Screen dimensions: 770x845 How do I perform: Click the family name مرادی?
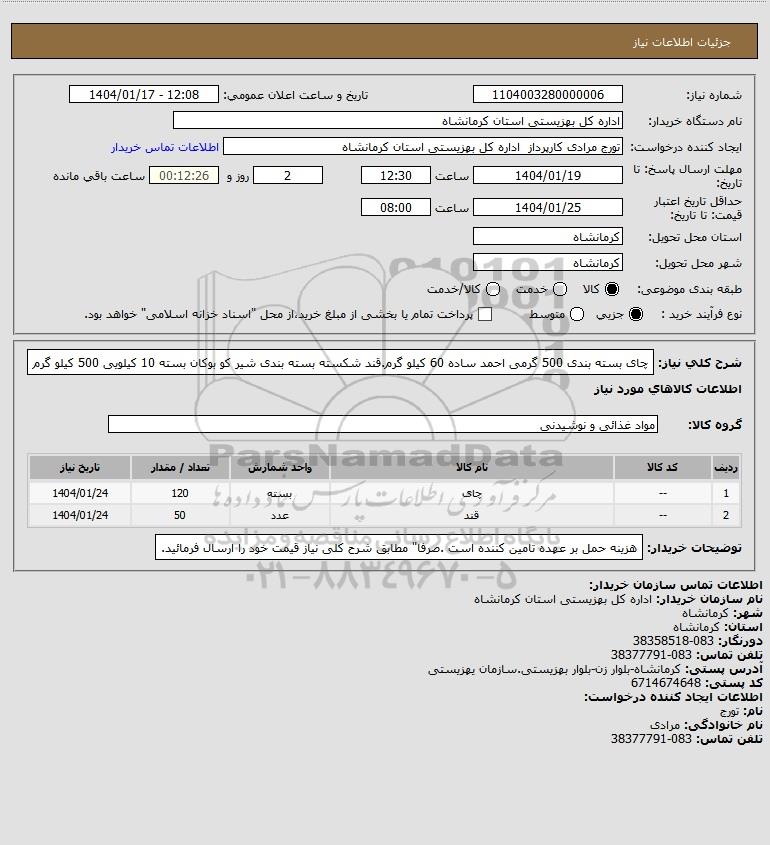pyautogui.click(x=665, y=725)
